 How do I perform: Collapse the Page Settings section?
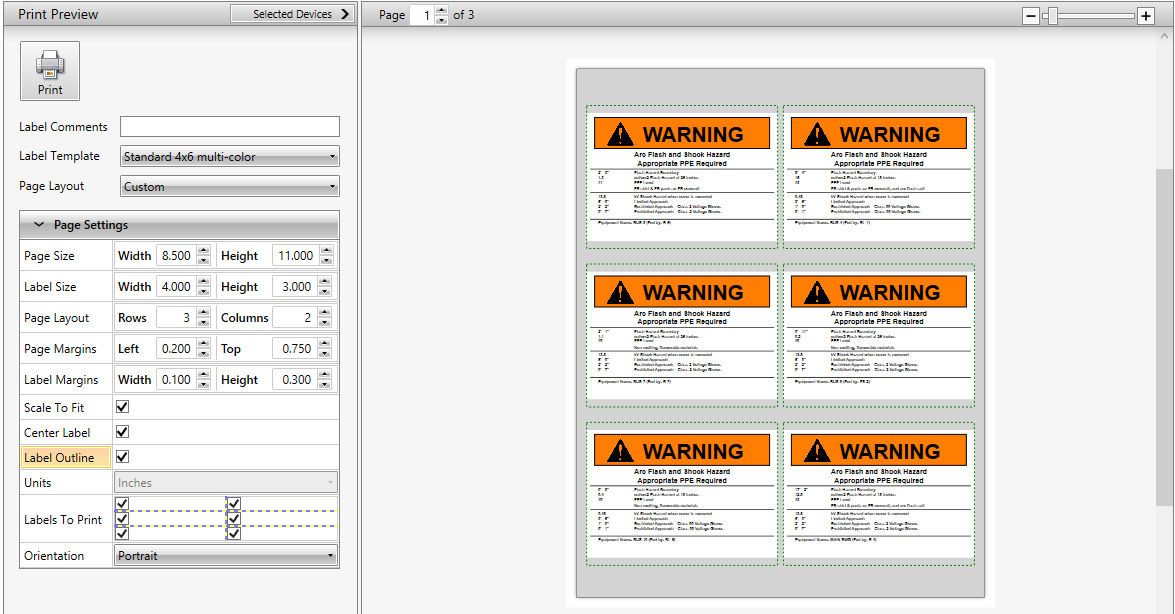pyautogui.click(x=39, y=224)
